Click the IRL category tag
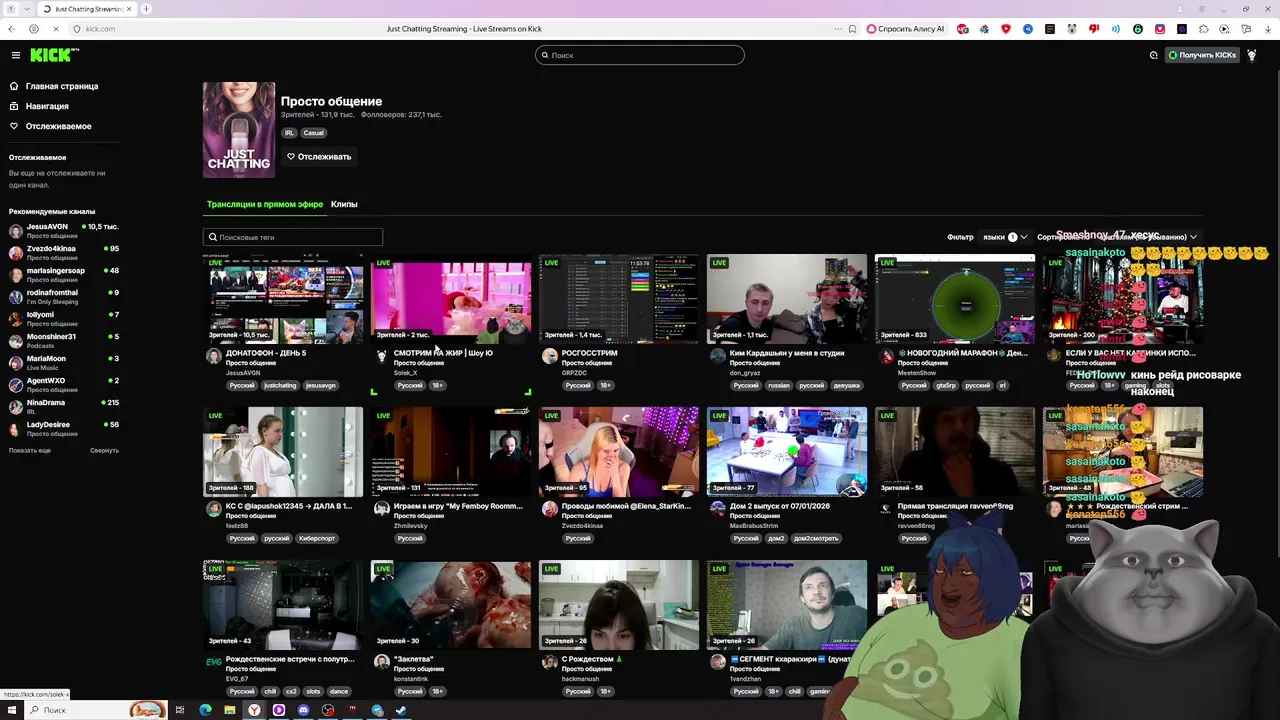Screen dimensions: 1280x720 click(289, 133)
